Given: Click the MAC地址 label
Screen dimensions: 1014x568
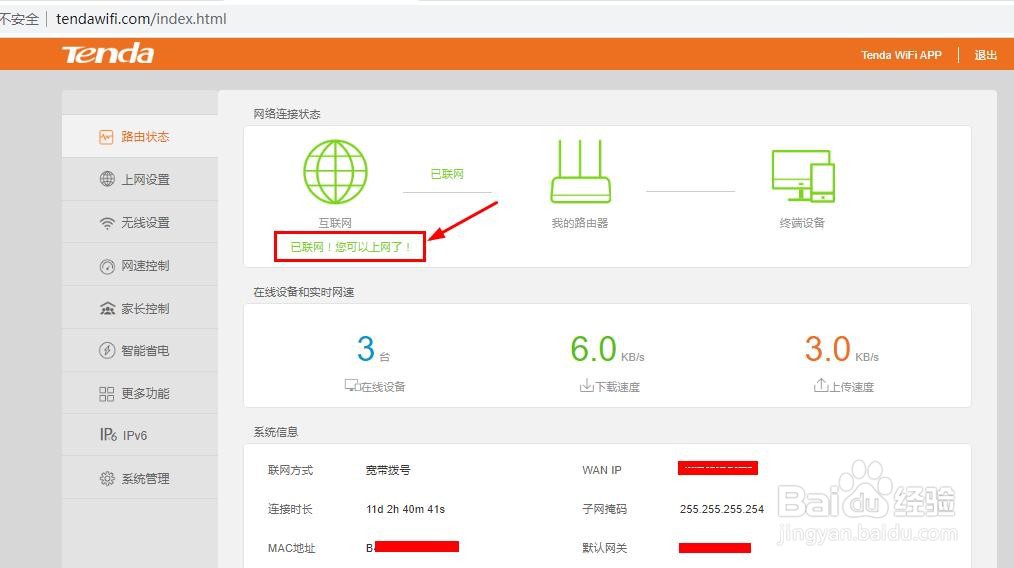Looking at the screenshot, I should click(292, 549).
